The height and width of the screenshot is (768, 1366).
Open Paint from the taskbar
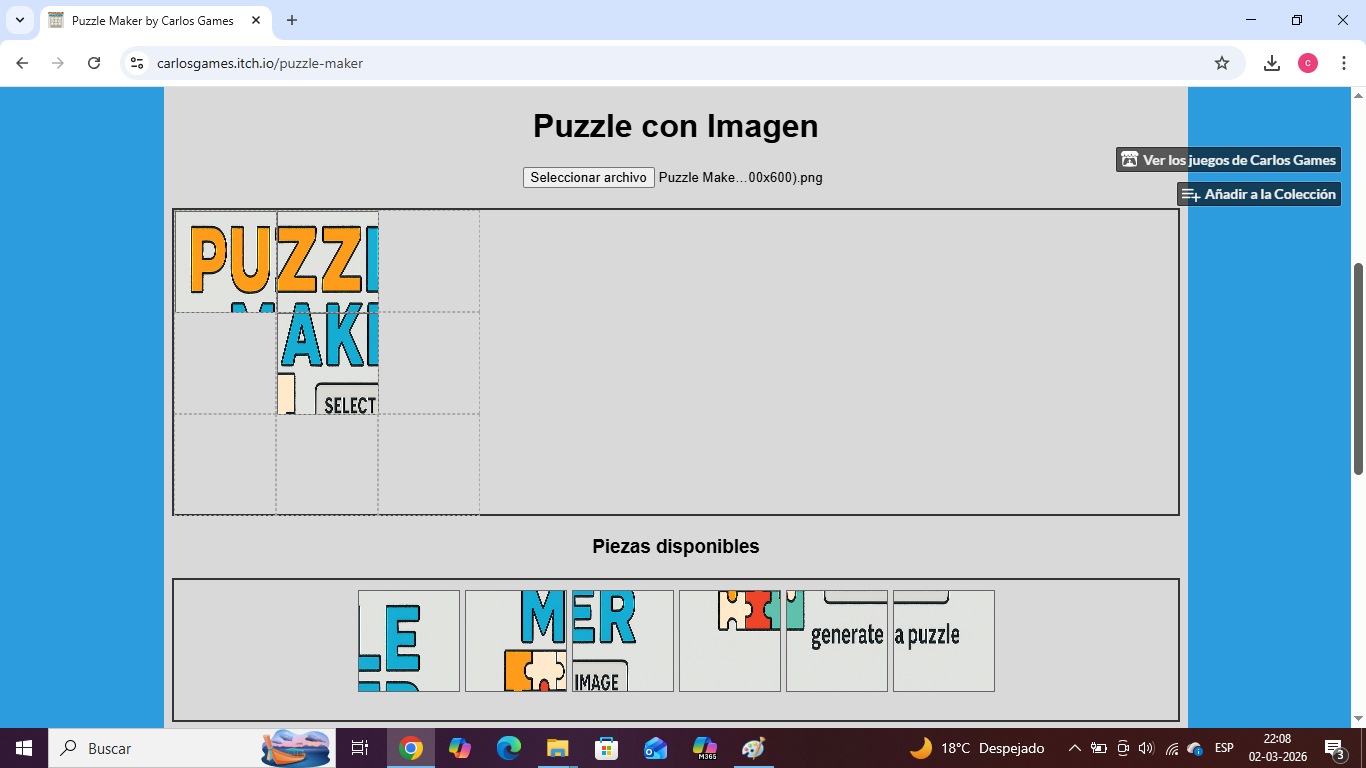pos(754,748)
